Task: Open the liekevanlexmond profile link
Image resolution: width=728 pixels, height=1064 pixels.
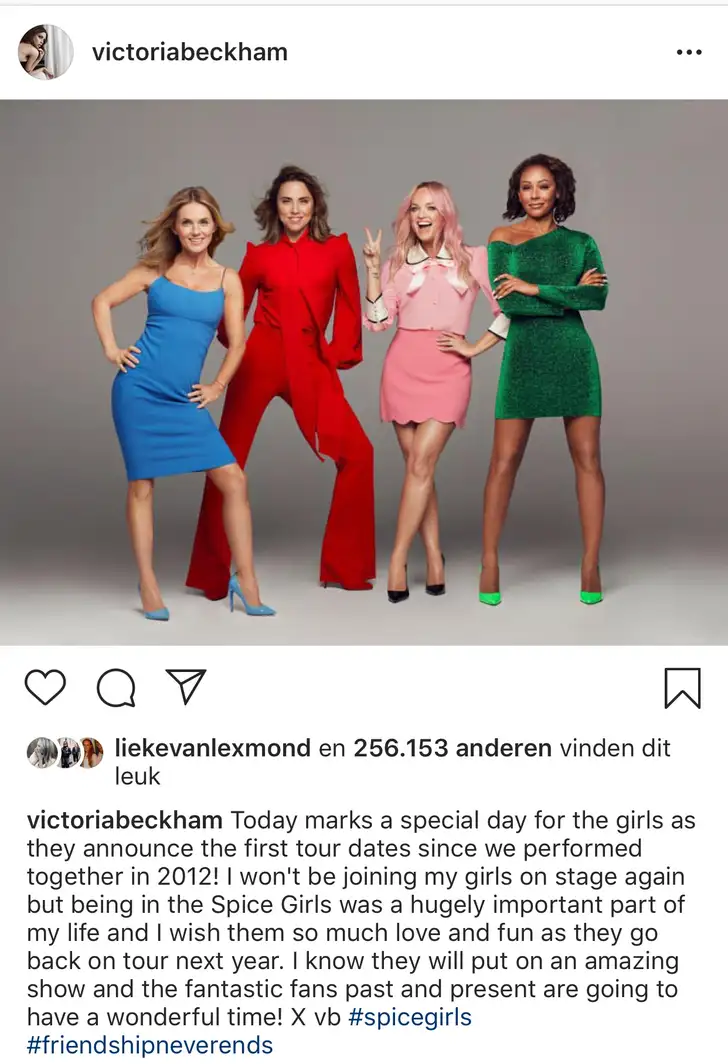Action: point(212,748)
